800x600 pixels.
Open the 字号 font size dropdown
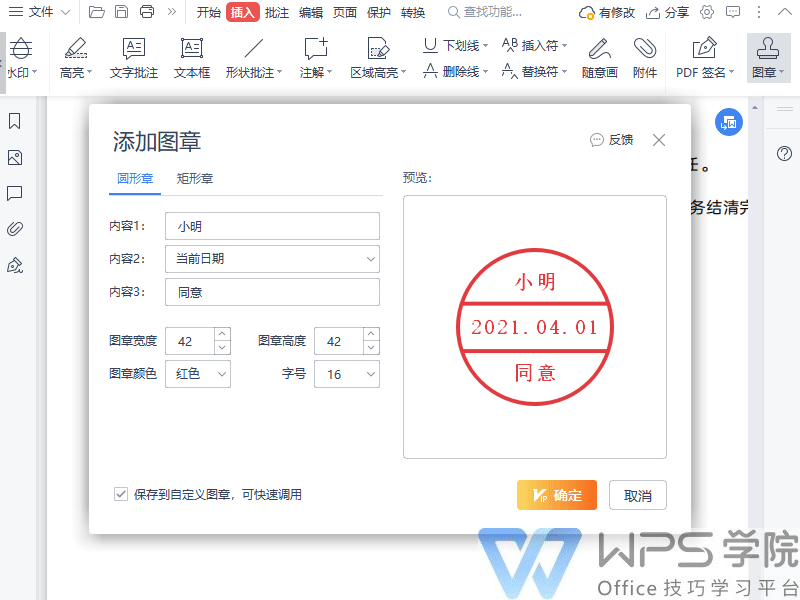click(x=346, y=374)
